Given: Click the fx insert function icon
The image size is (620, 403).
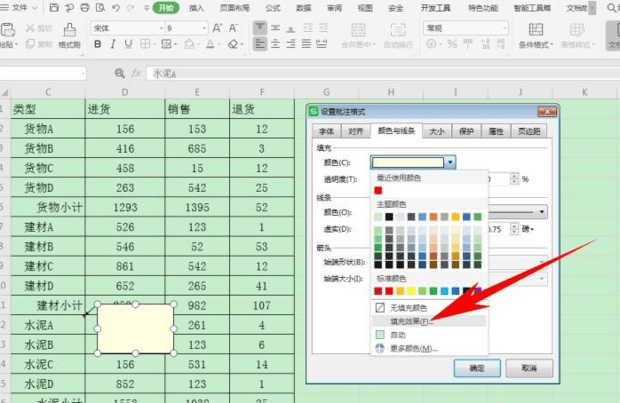Looking at the screenshot, I should coord(136,73).
